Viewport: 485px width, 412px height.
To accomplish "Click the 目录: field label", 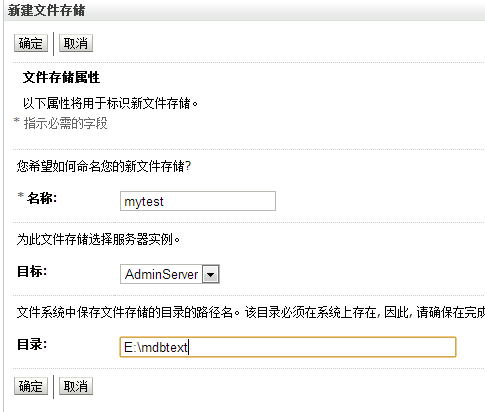I will 32,344.
